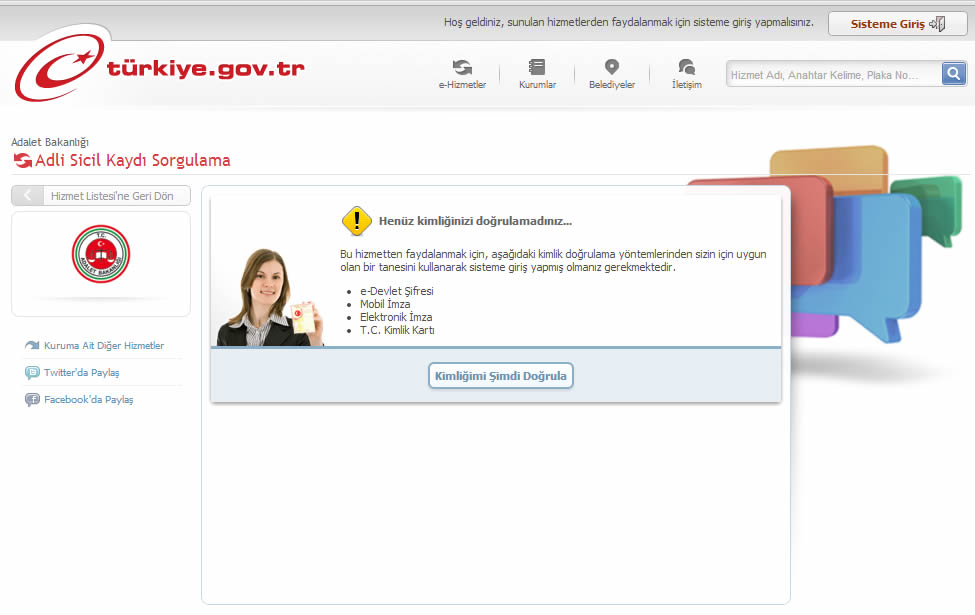Image resolution: width=975 pixels, height=615 pixels.
Task: Click the türkiye.gov.tr logo
Action: [x=160, y=68]
